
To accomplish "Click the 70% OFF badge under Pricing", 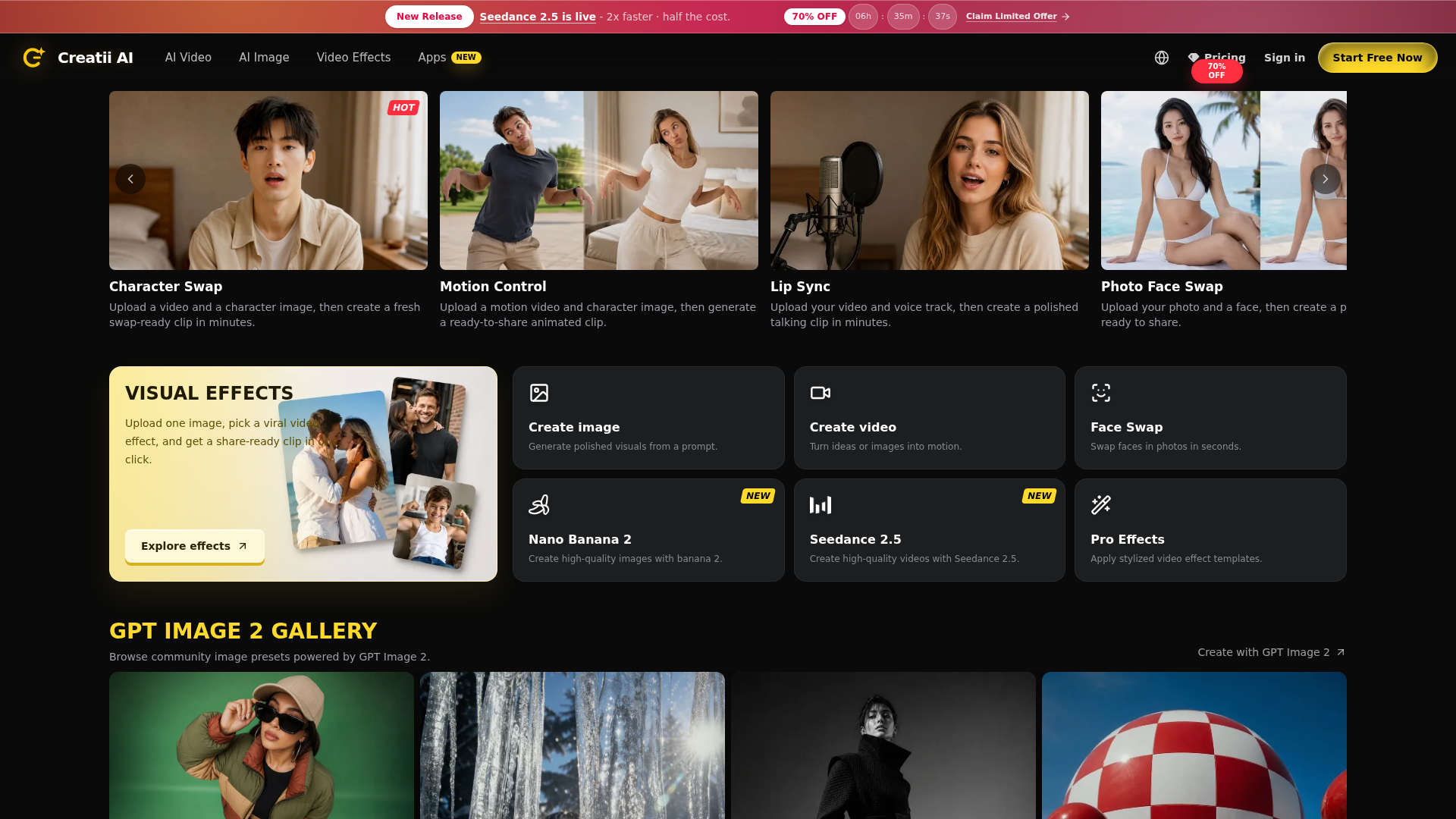I will 1216,71.
